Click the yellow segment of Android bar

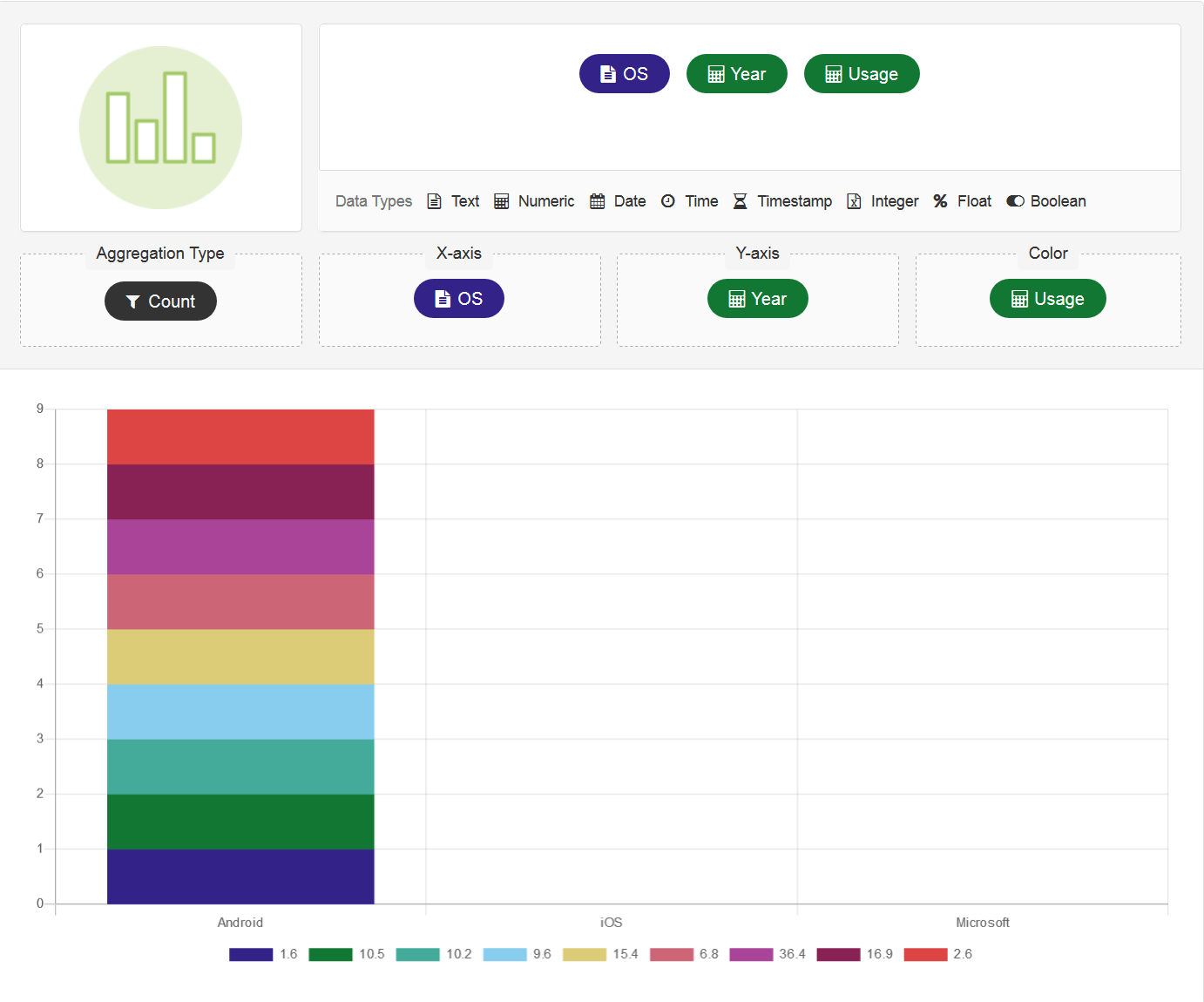tap(240, 657)
